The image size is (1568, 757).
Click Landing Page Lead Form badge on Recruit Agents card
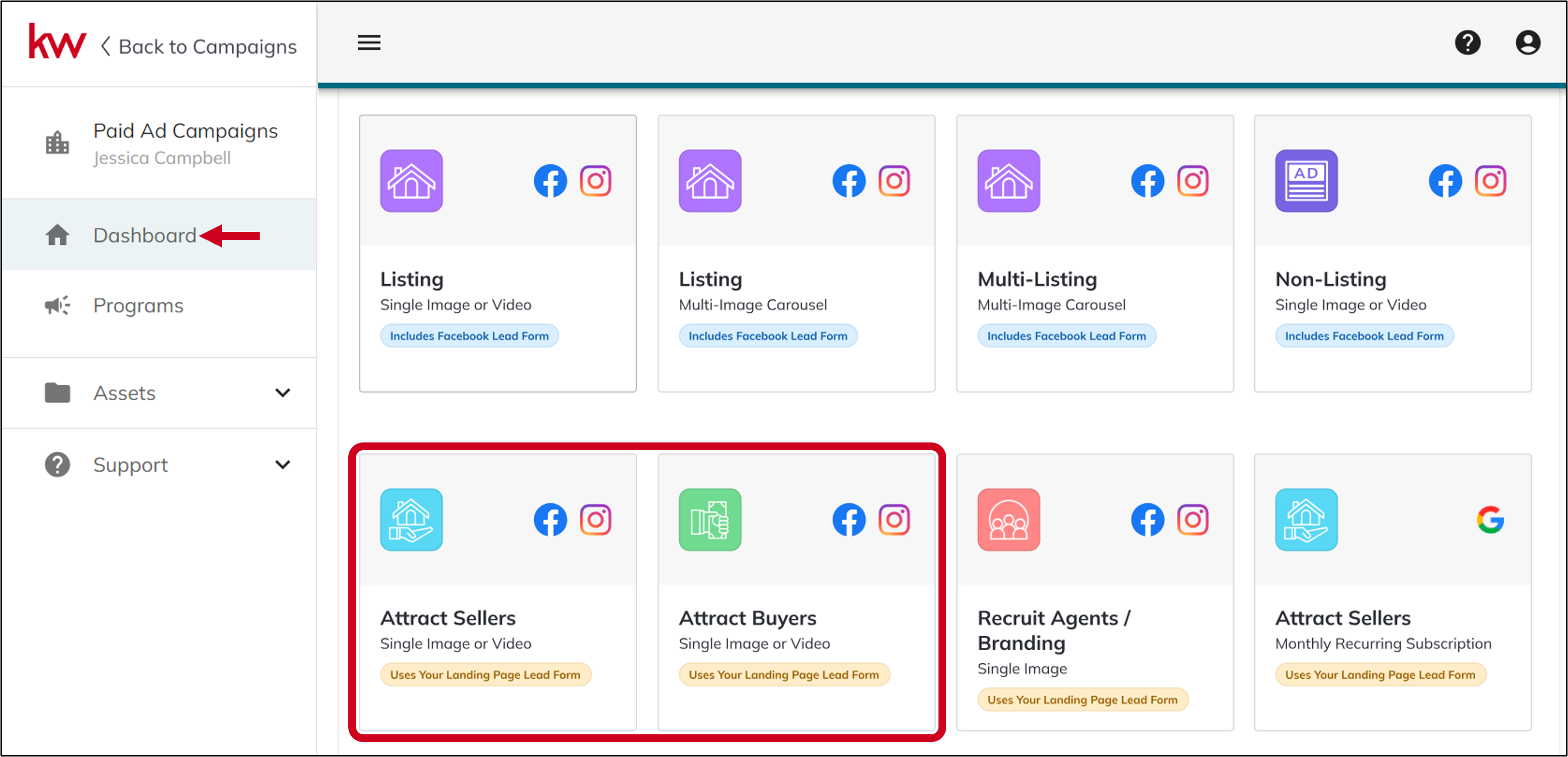[1082, 700]
